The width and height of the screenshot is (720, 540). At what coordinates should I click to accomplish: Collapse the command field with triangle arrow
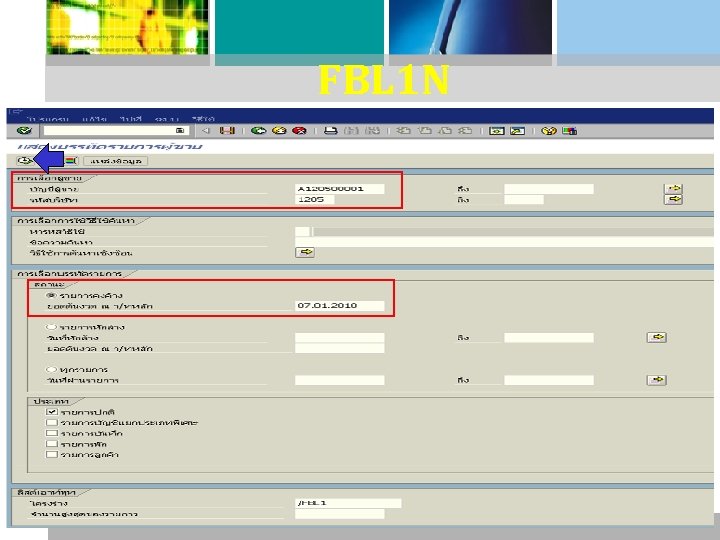(x=206, y=131)
